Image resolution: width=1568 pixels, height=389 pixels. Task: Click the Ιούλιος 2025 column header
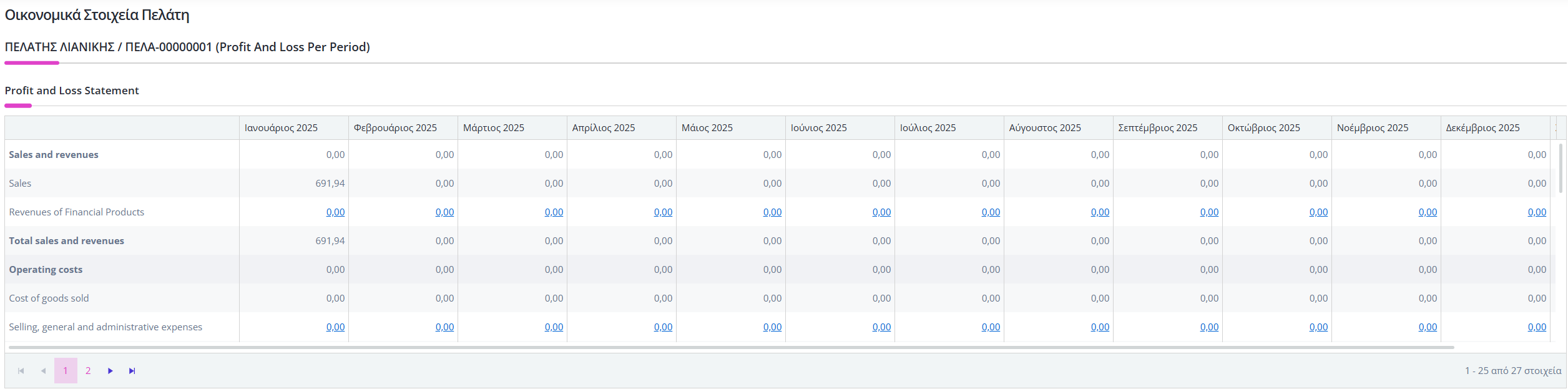[949, 128]
